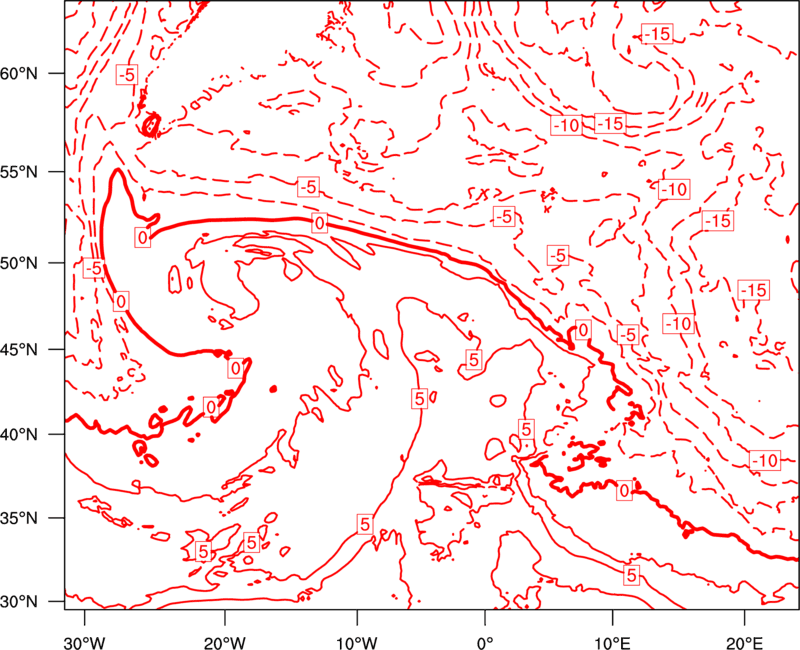Click the 20°E longitude axis label
The height and width of the screenshot is (650, 800).
pos(744,643)
